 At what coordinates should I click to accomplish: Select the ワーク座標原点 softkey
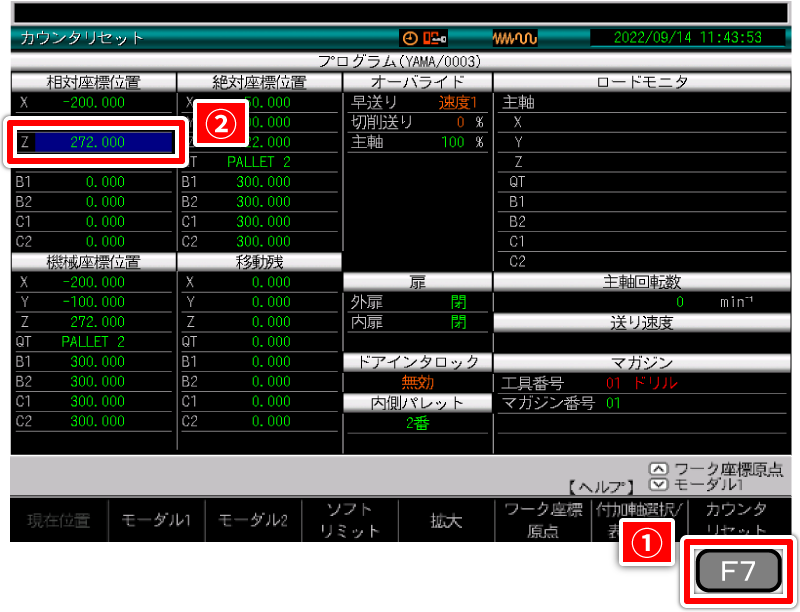pyautogui.click(x=543, y=520)
